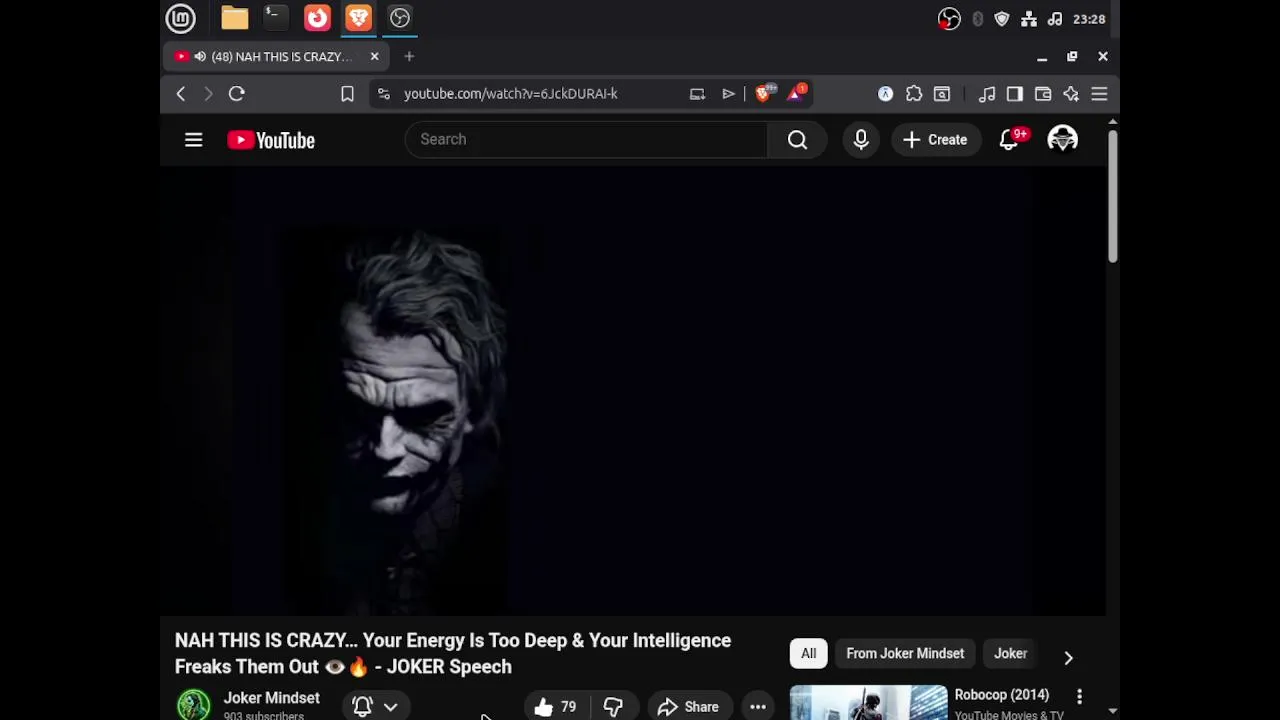The width and height of the screenshot is (1280, 720).
Task: Open Brave Rewards triangle icon
Action: tap(797, 94)
